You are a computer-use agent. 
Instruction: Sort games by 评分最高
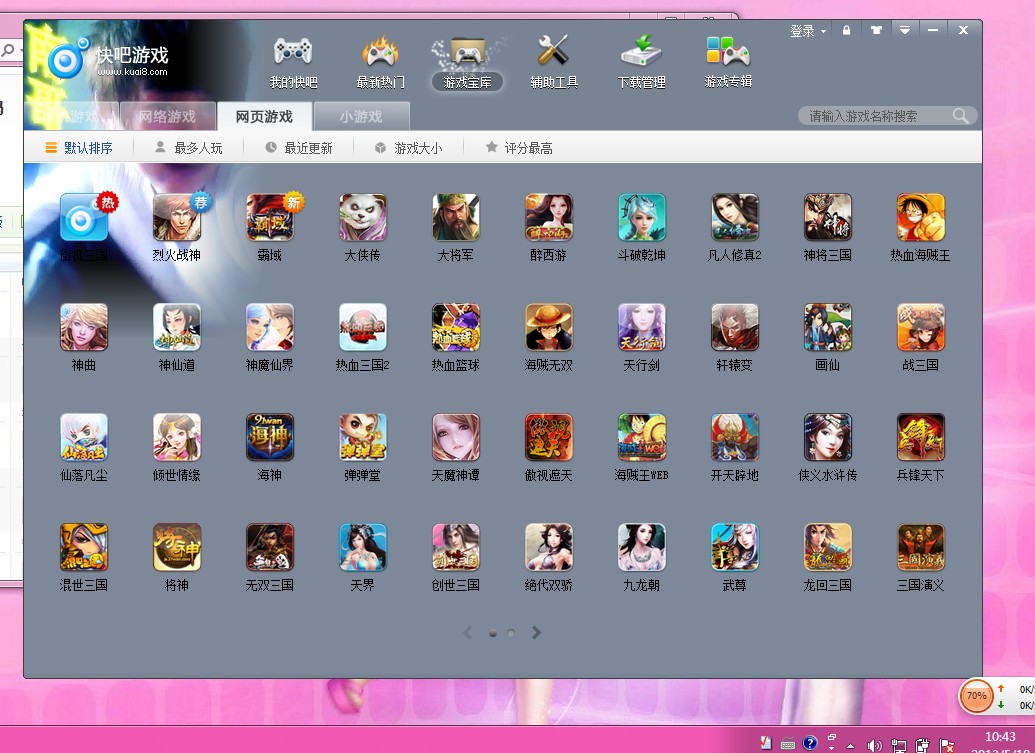518,148
